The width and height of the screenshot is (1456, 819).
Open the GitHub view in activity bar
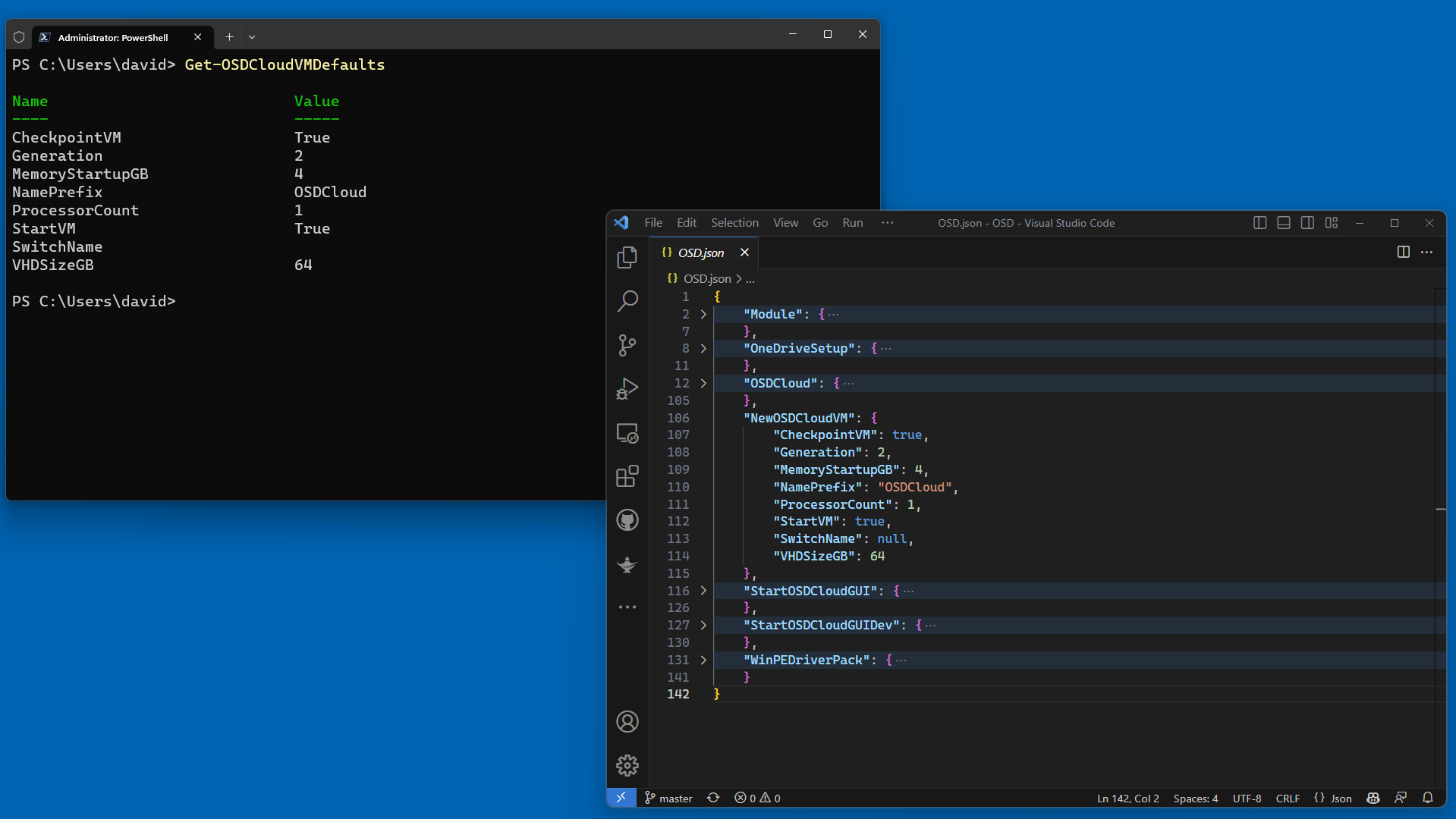tap(627, 520)
